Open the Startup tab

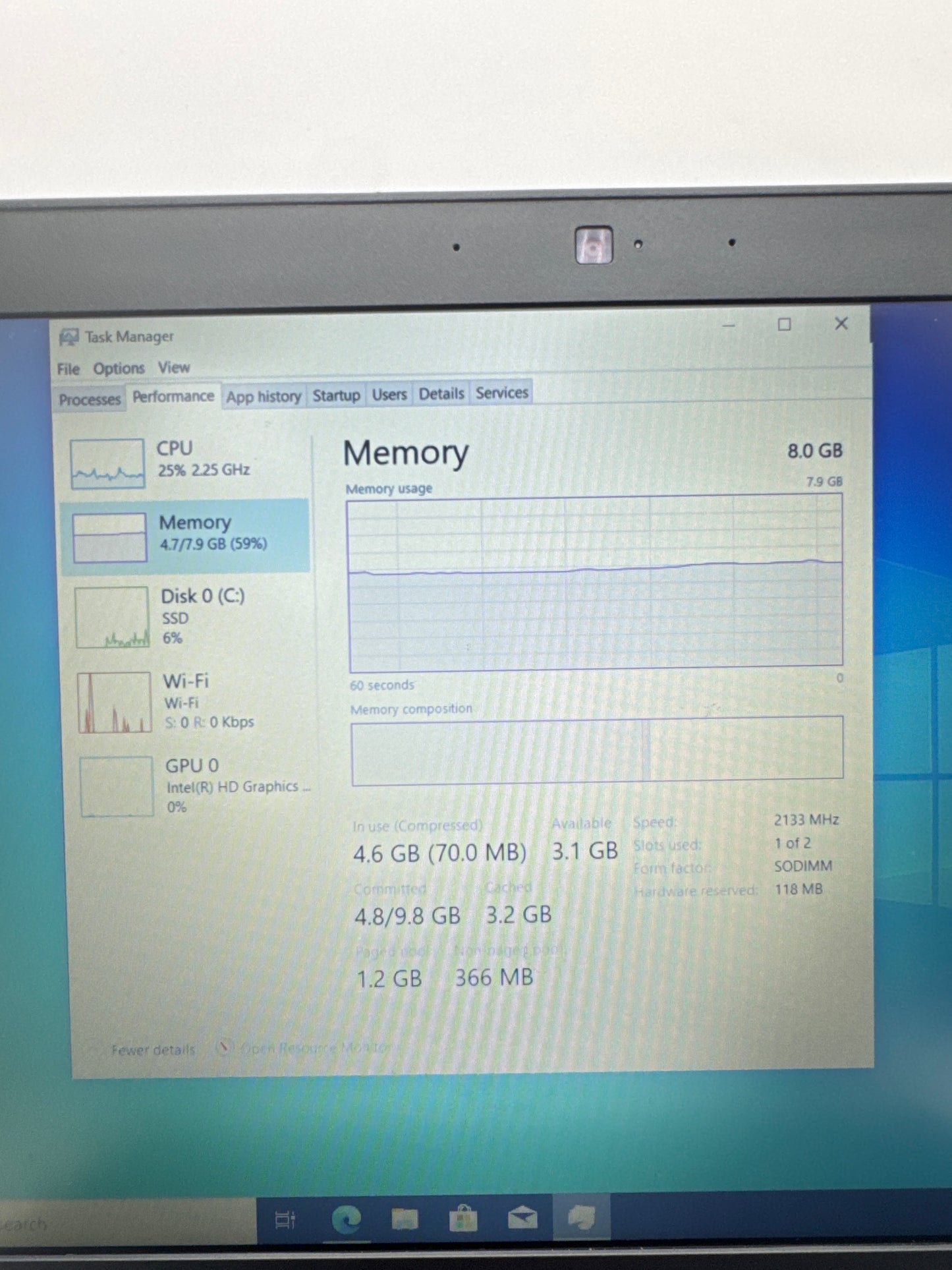click(336, 395)
